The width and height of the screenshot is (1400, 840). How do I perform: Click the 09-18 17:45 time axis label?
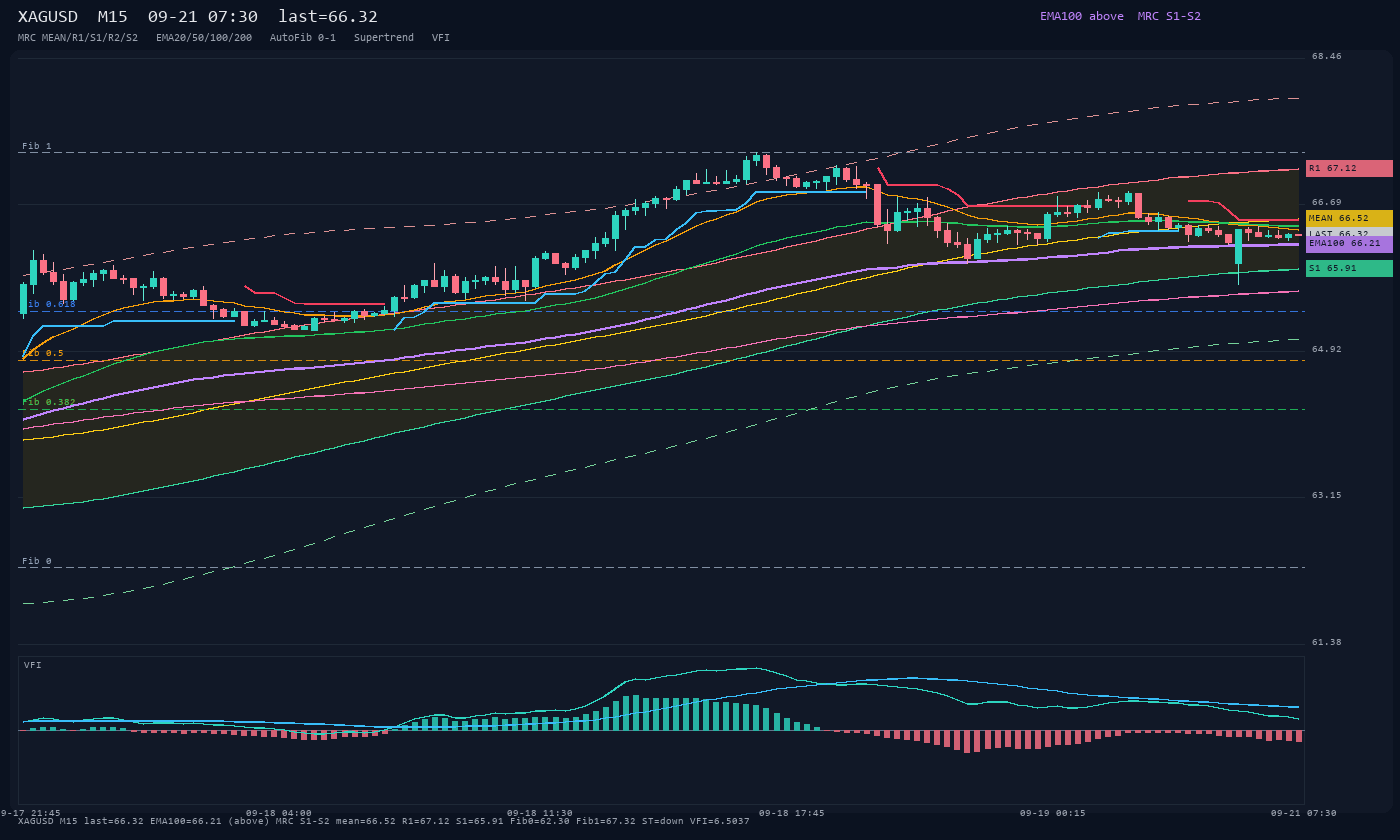792,813
